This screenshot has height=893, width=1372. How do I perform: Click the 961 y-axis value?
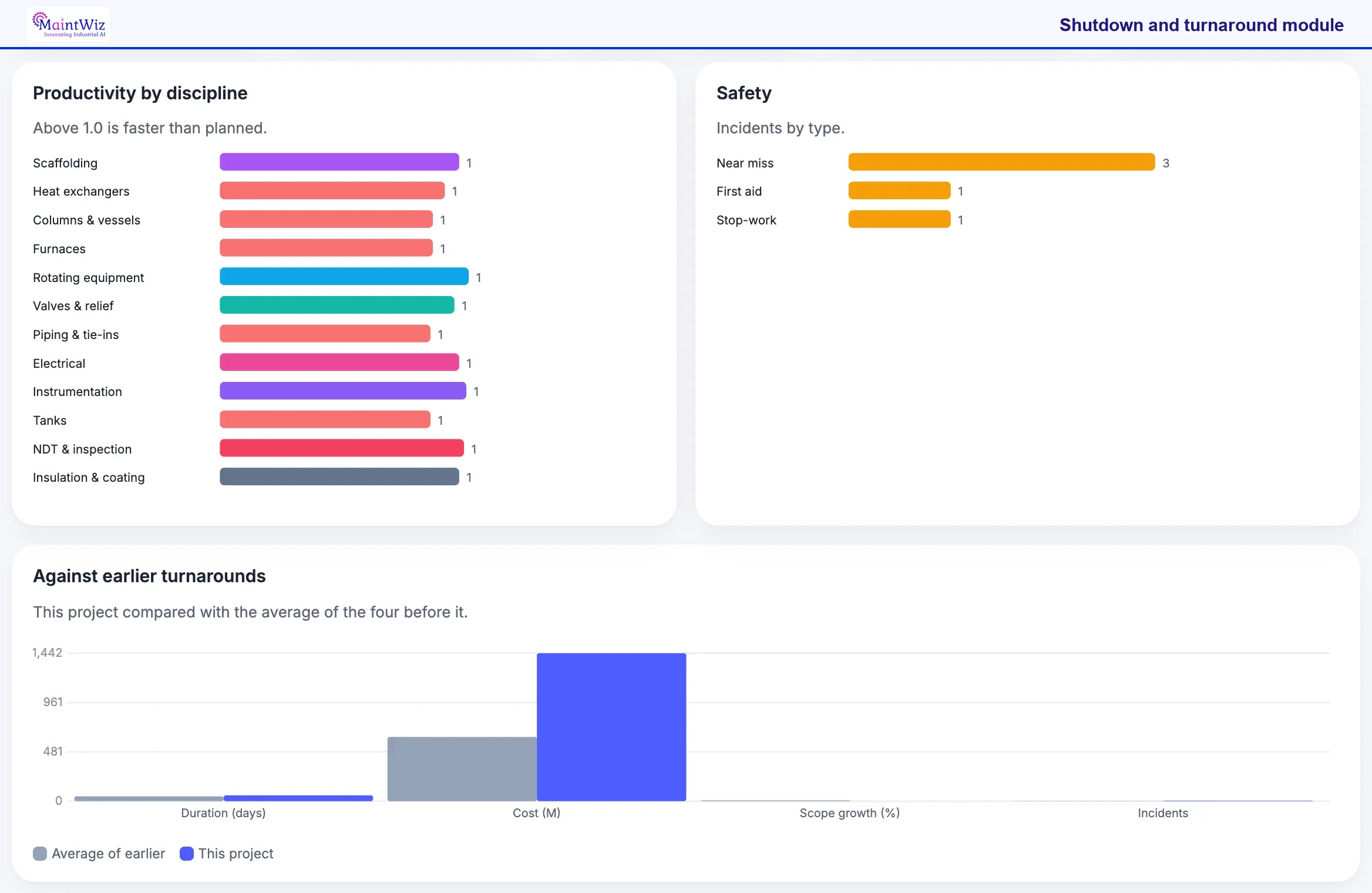pos(53,702)
